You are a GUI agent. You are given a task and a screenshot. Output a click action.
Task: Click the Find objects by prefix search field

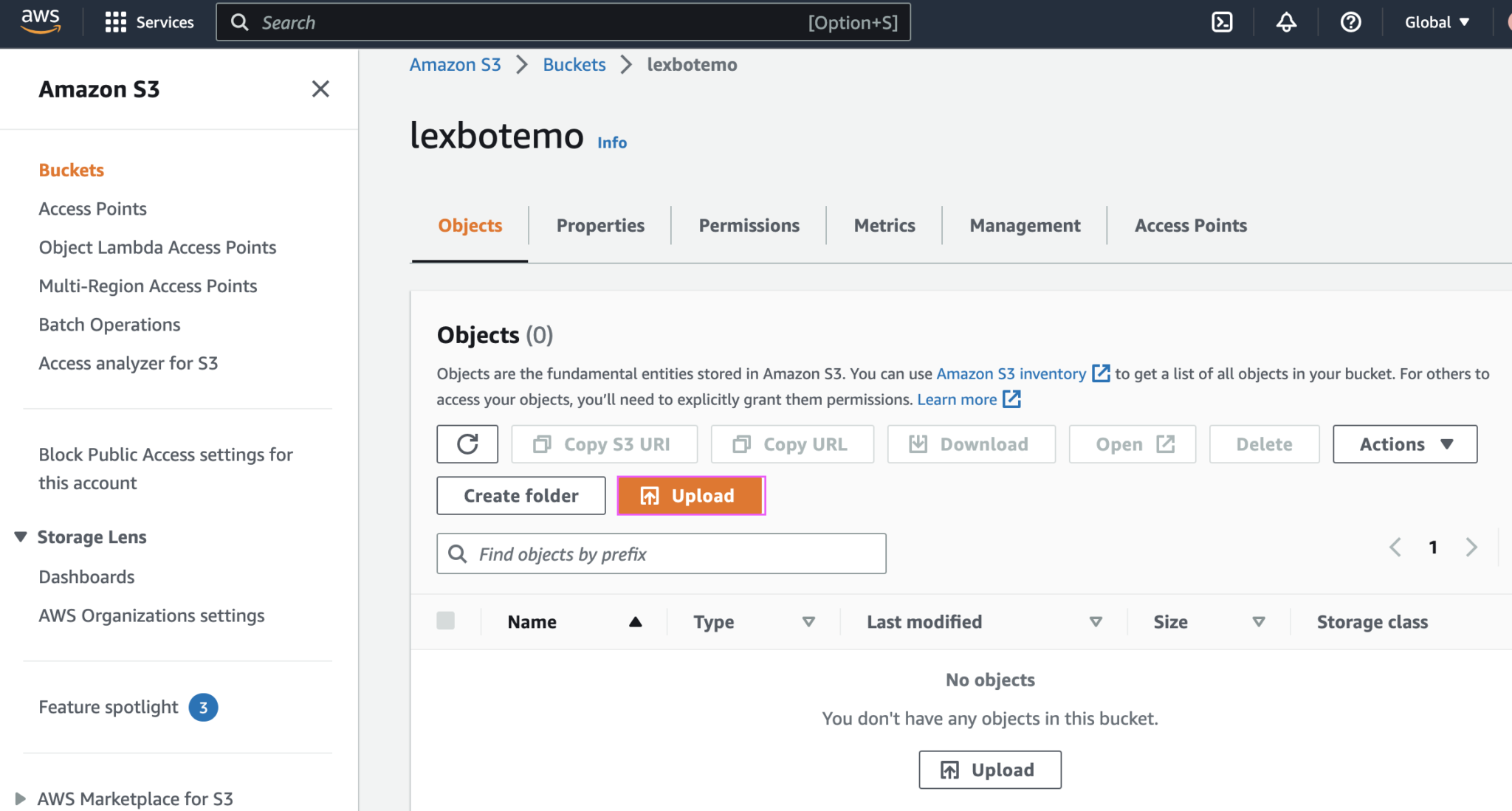[661, 553]
